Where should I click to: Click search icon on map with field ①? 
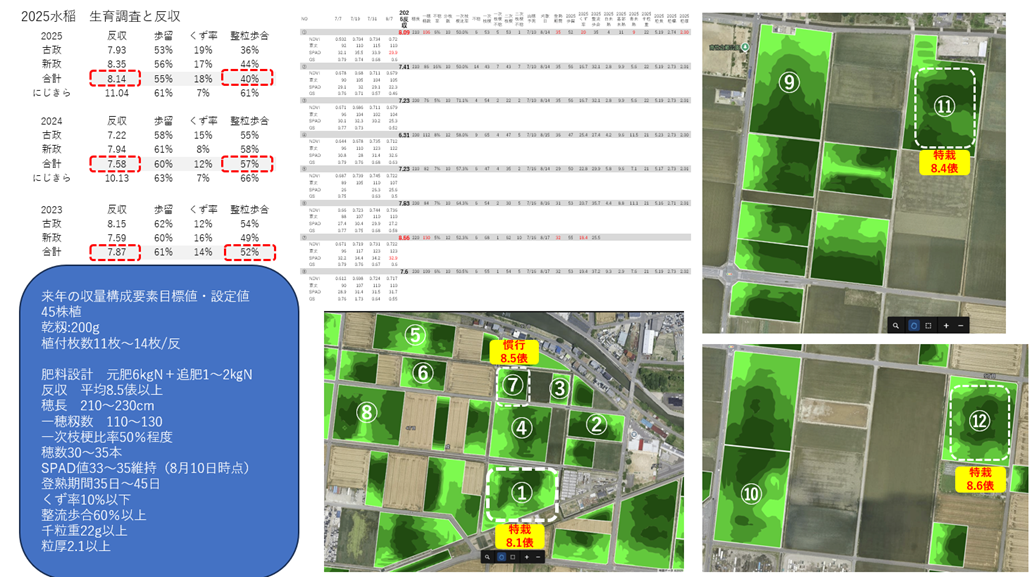[487, 557]
